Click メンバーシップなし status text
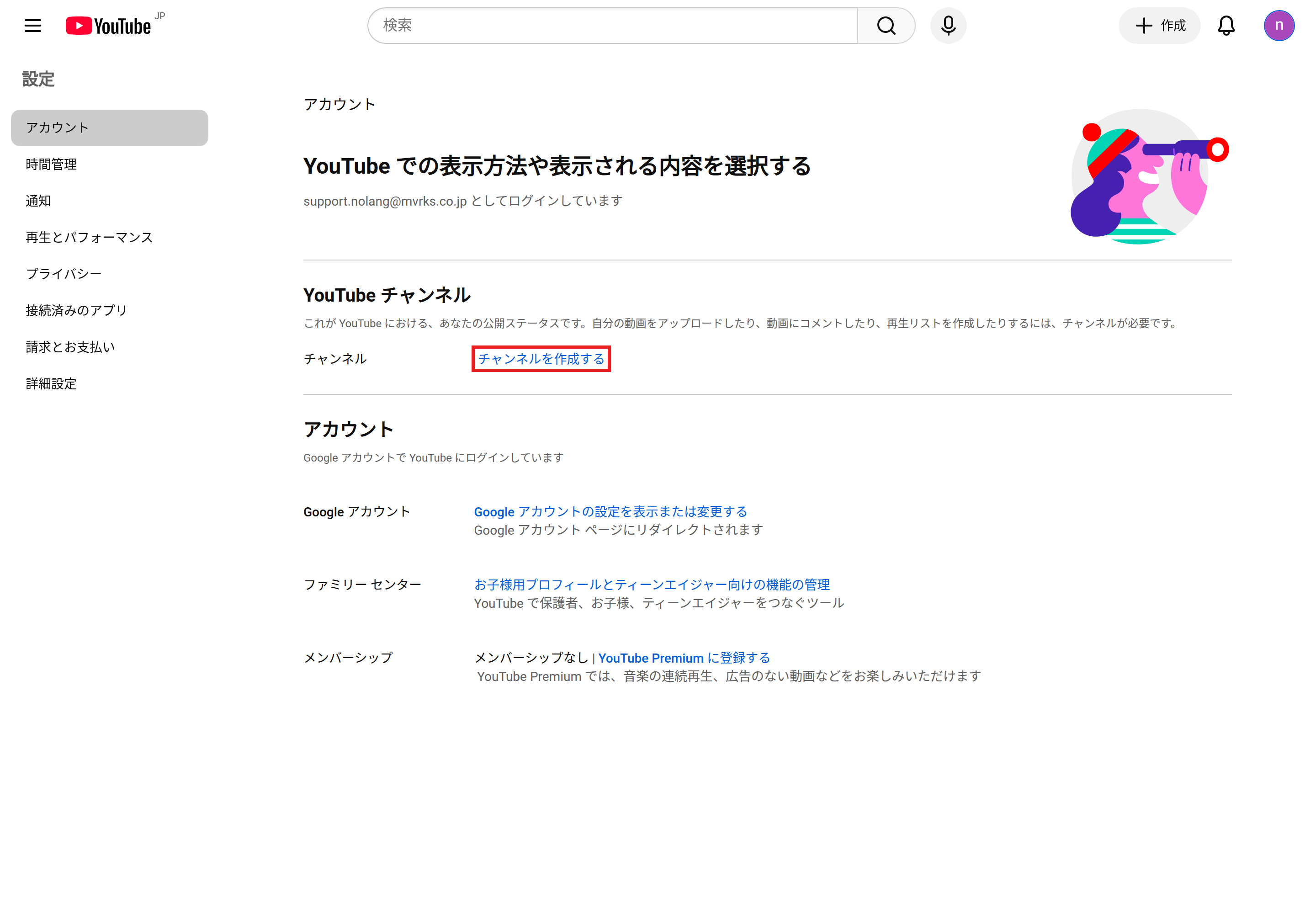This screenshot has width=1316, height=914. (x=531, y=658)
